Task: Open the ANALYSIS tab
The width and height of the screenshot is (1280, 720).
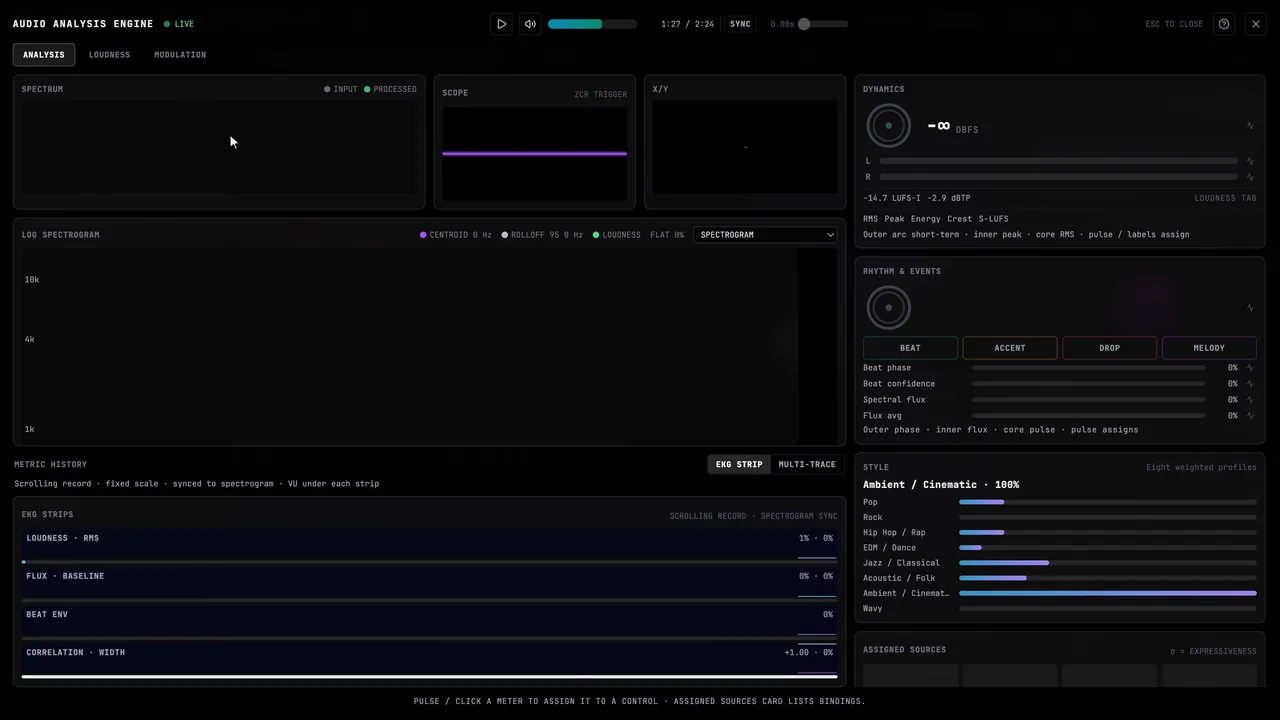Action: point(44,55)
